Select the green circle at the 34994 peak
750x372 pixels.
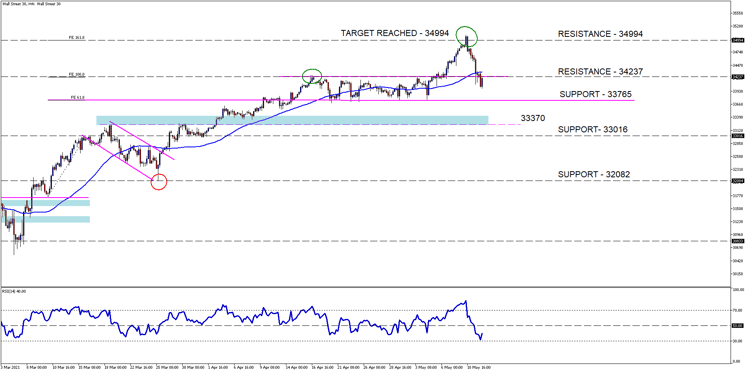[x=466, y=36]
